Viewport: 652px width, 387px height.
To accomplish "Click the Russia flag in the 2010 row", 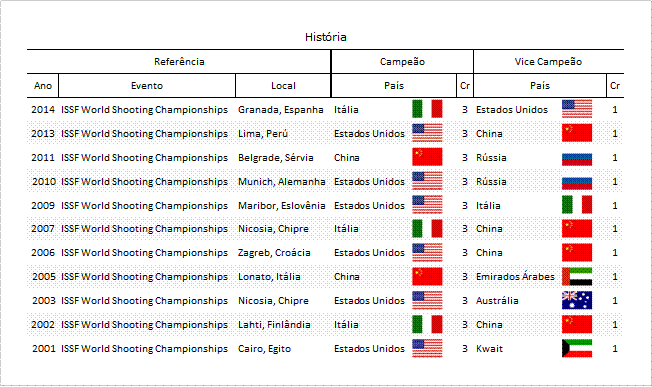I will (577, 183).
